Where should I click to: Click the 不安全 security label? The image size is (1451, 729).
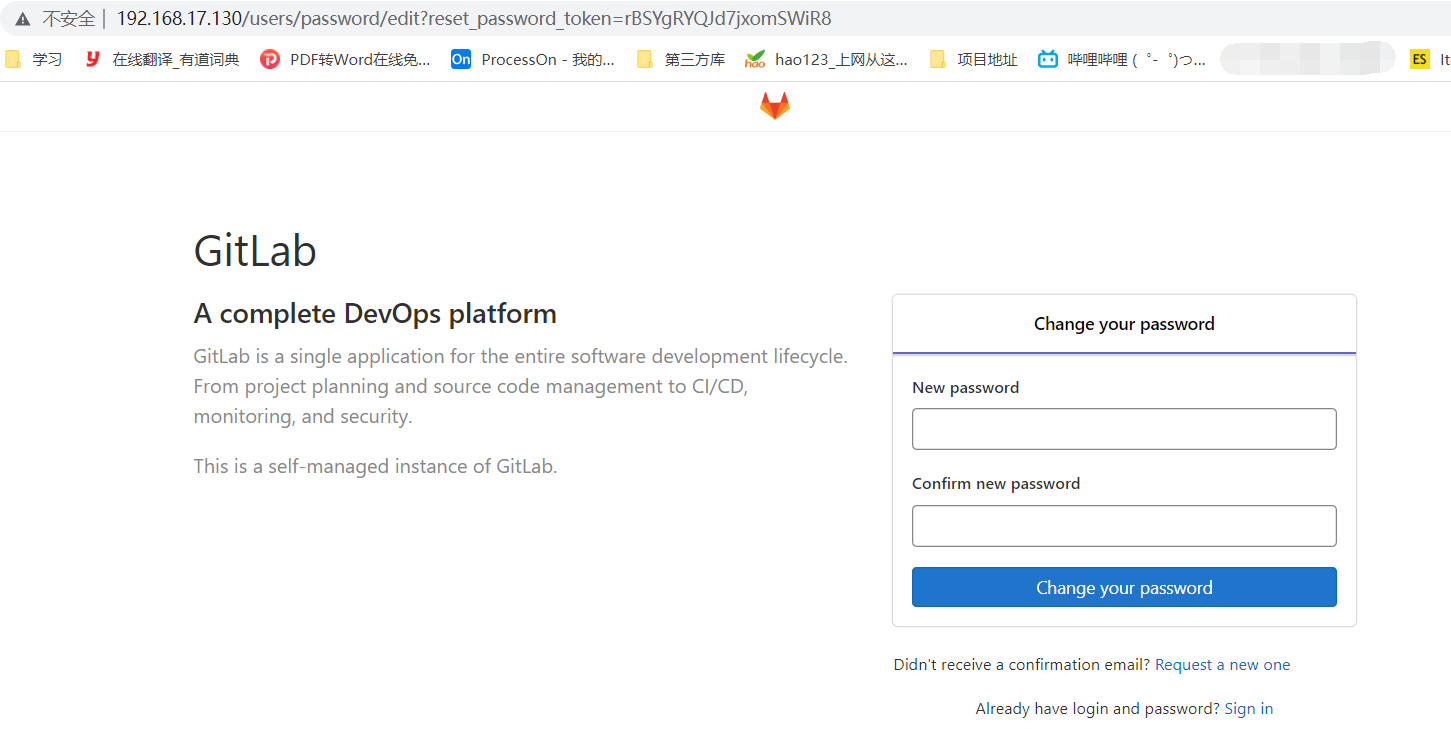[68, 19]
